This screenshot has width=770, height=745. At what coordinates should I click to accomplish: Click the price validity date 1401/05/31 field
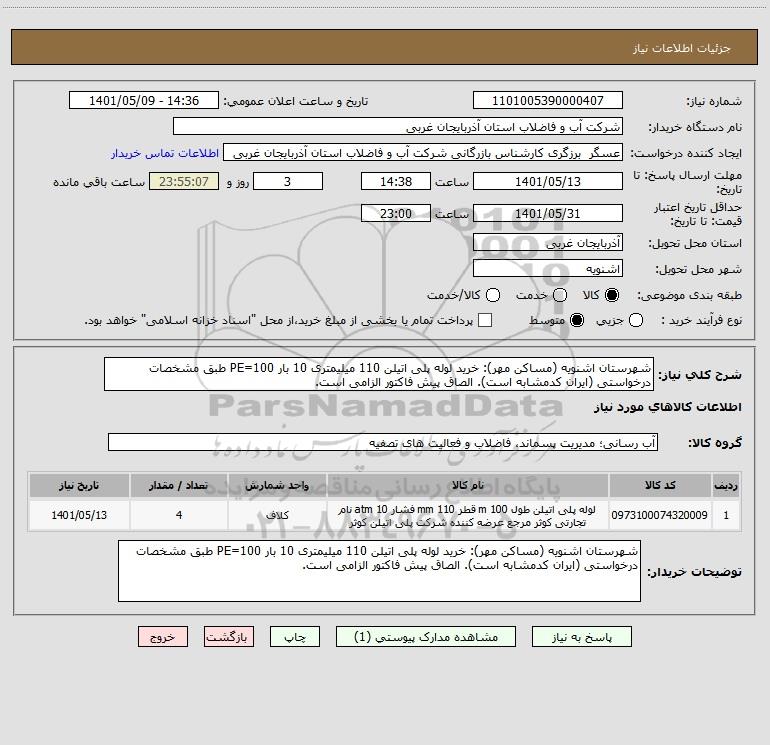pyautogui.click(x=548, y=214)
